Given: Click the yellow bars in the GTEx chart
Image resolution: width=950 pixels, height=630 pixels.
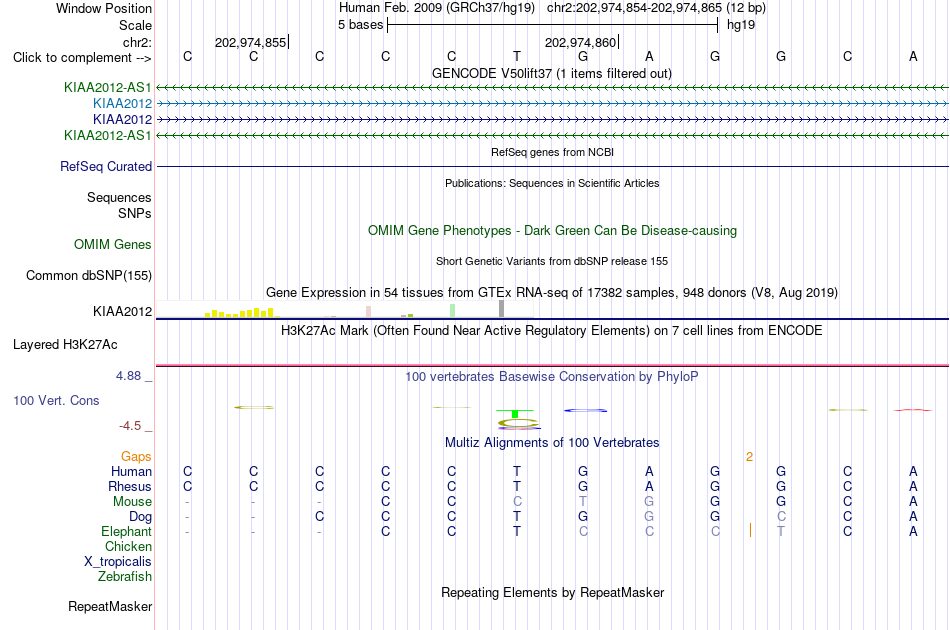Looking at the screenshot, I should click(x=242, y=313).
